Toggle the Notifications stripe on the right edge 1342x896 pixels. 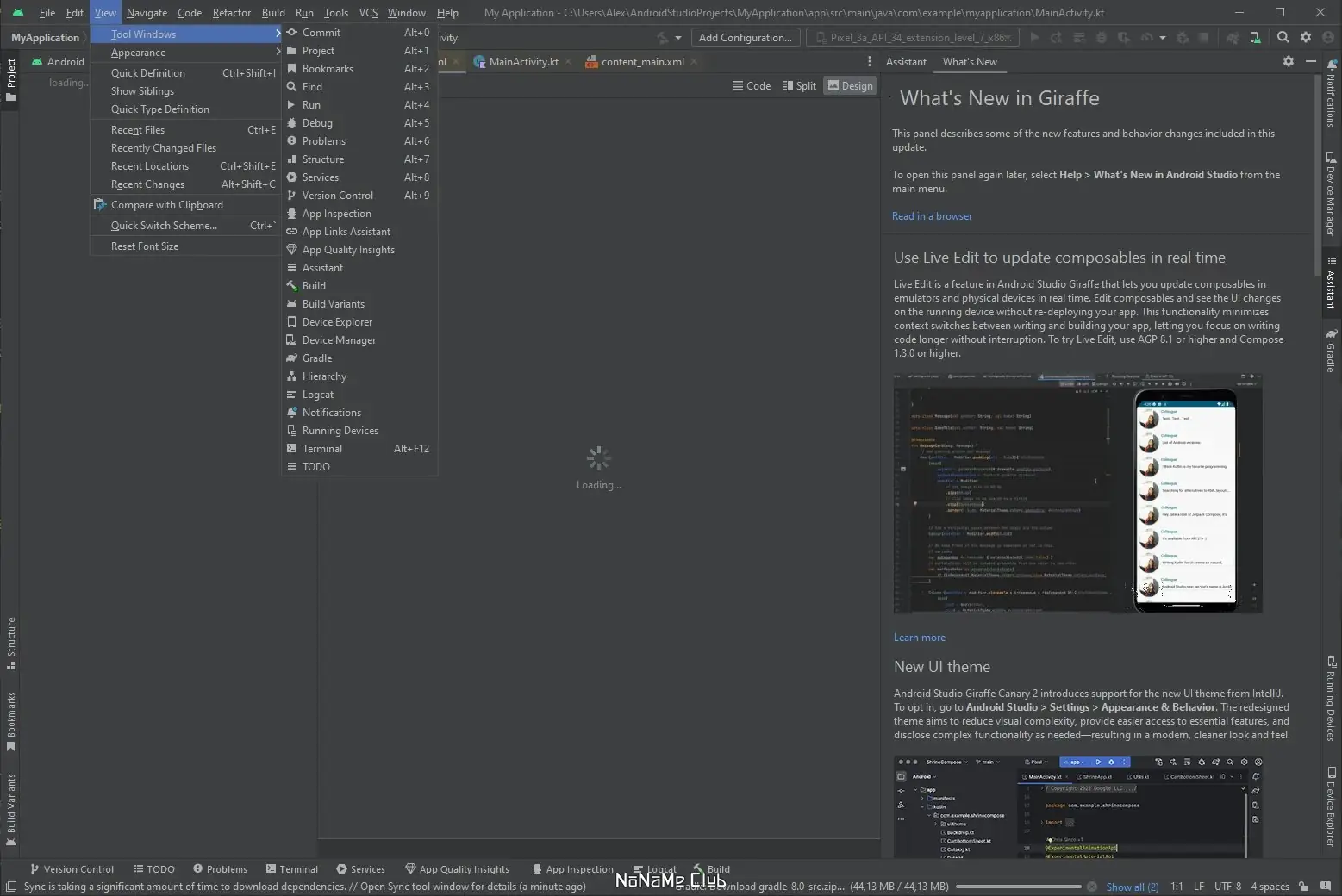(1332, 93)
